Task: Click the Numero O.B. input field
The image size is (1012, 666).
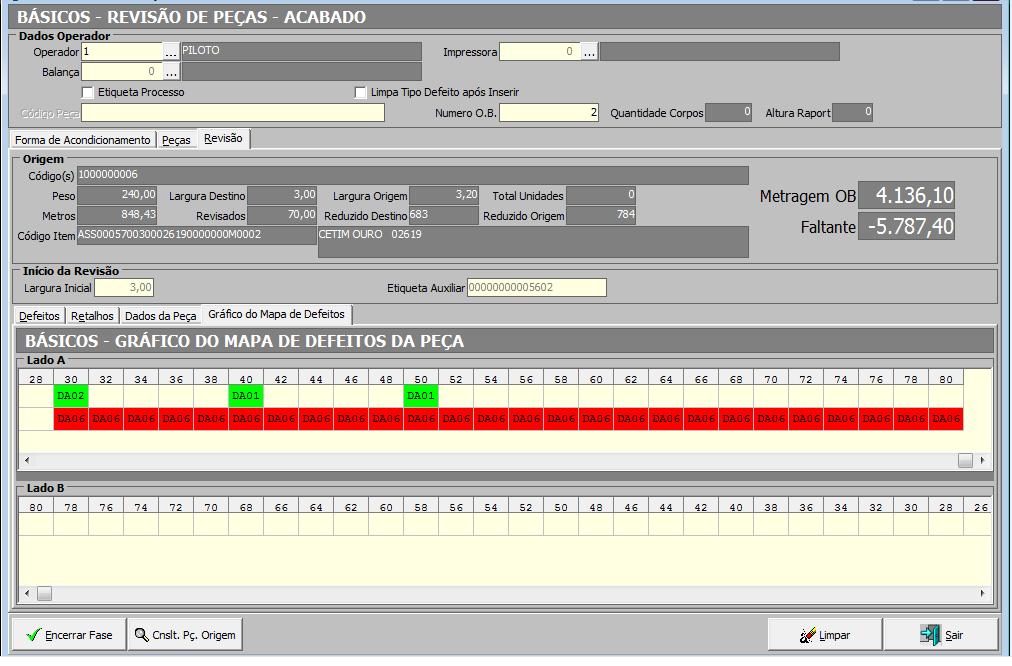Action: click(549, 113)
